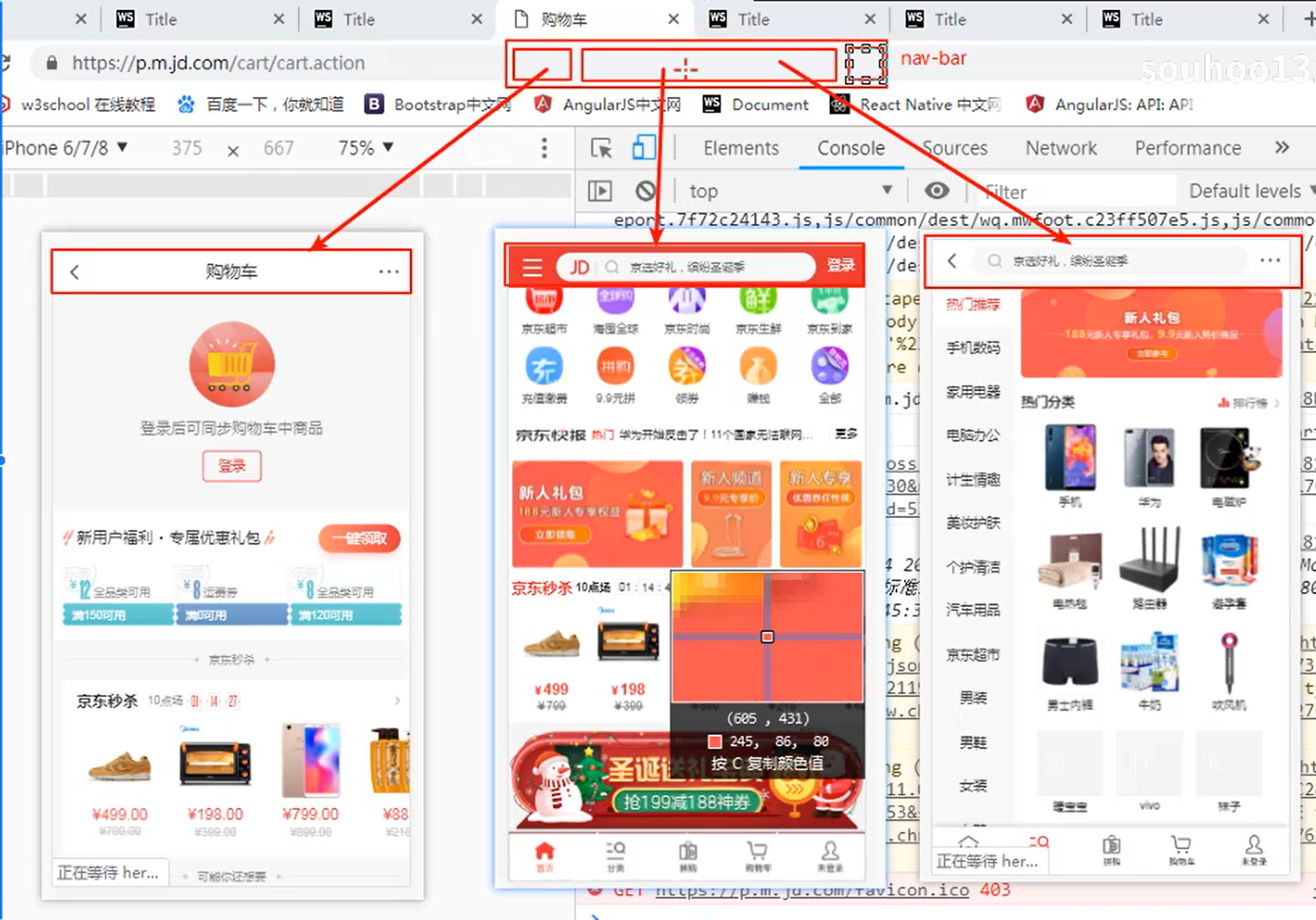Click 更多 beside 京东快报 headline
This screenshot has width=1316, height=920.
pyautogui.click(x=846, y=433)
